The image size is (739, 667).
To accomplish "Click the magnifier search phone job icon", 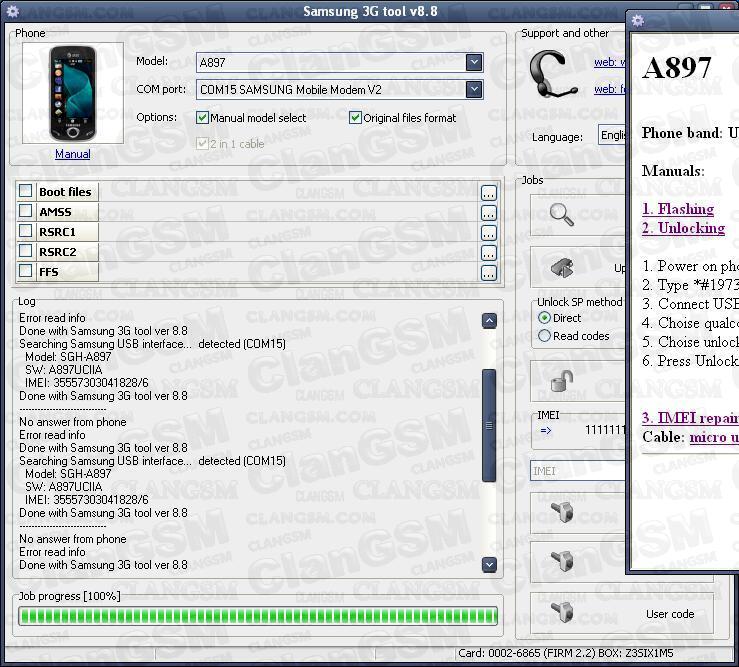I will [x=561, y=214].
